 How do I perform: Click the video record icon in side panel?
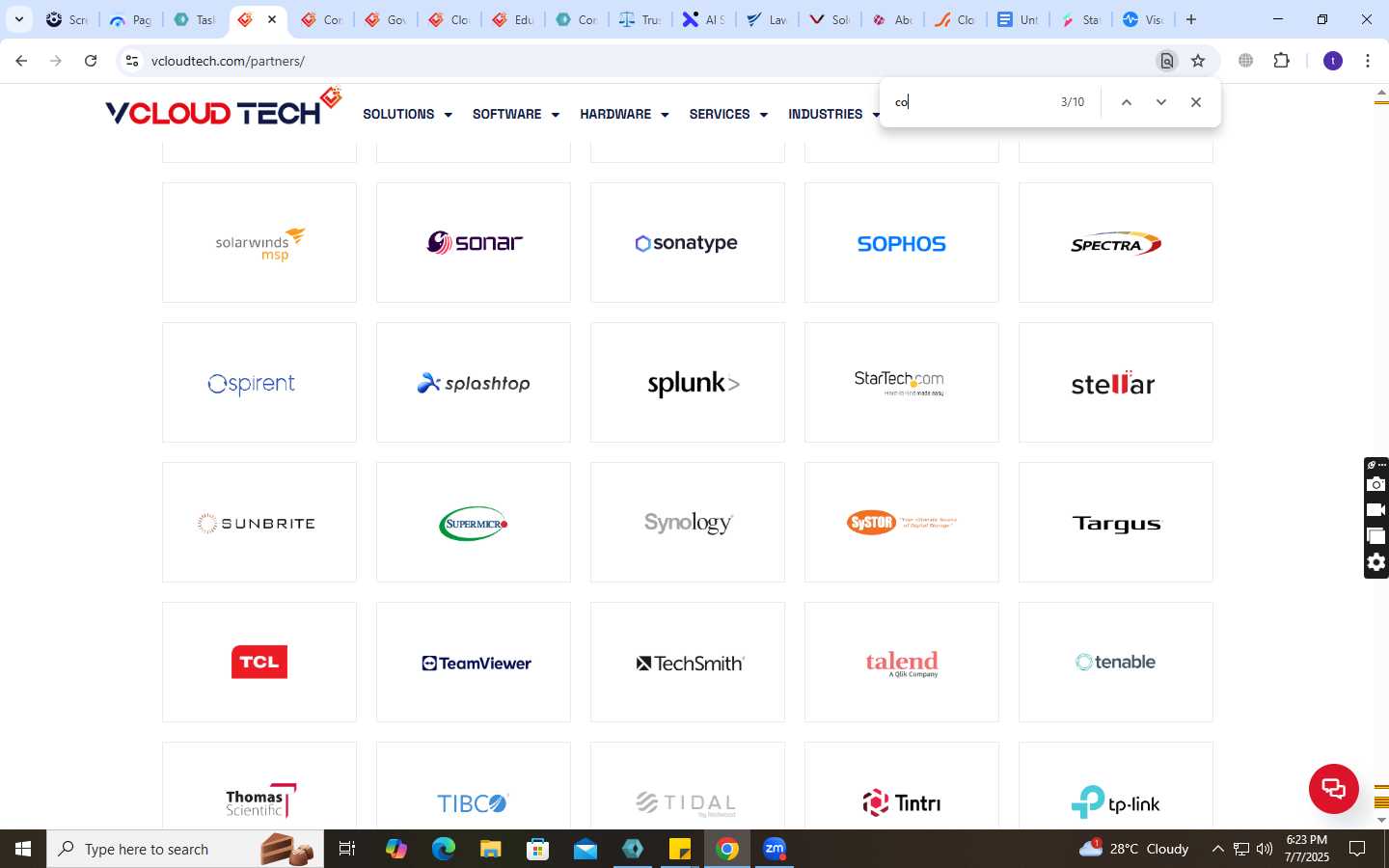[x=1376, y=510]
